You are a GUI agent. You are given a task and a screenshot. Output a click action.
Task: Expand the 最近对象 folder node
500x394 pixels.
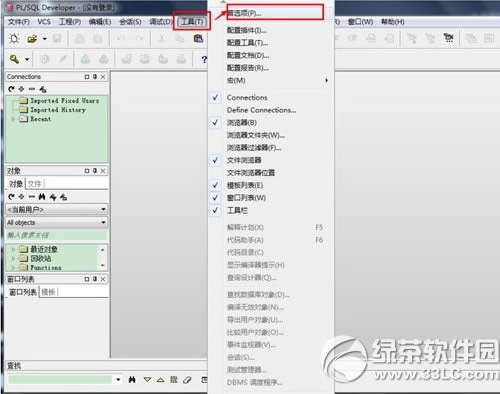[13, 249]
